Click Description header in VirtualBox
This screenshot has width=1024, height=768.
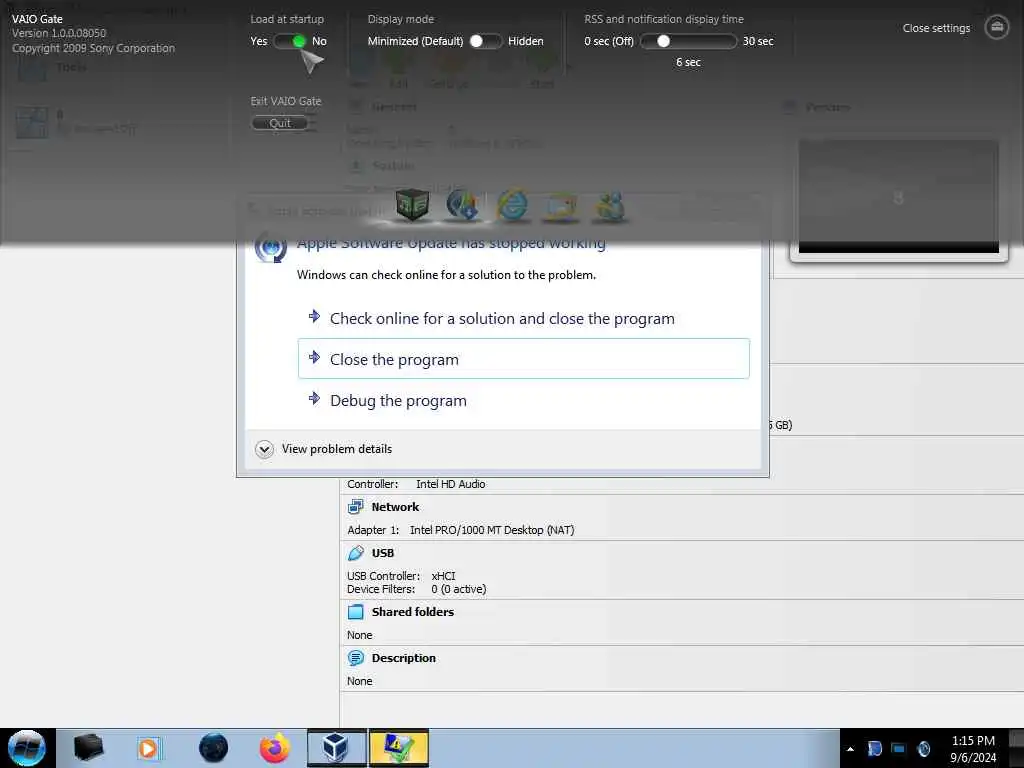click(x=404, y=658)
